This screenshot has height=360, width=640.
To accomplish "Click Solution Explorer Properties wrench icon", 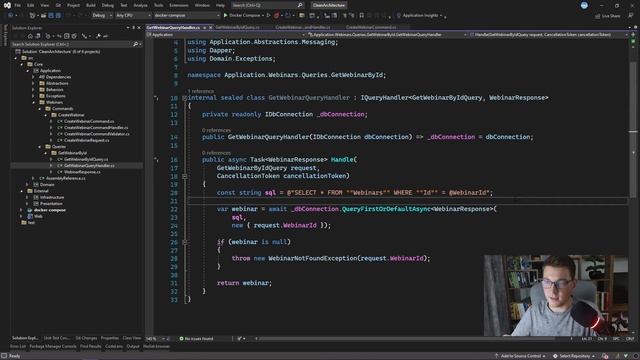I will click(x=98, y=36).
